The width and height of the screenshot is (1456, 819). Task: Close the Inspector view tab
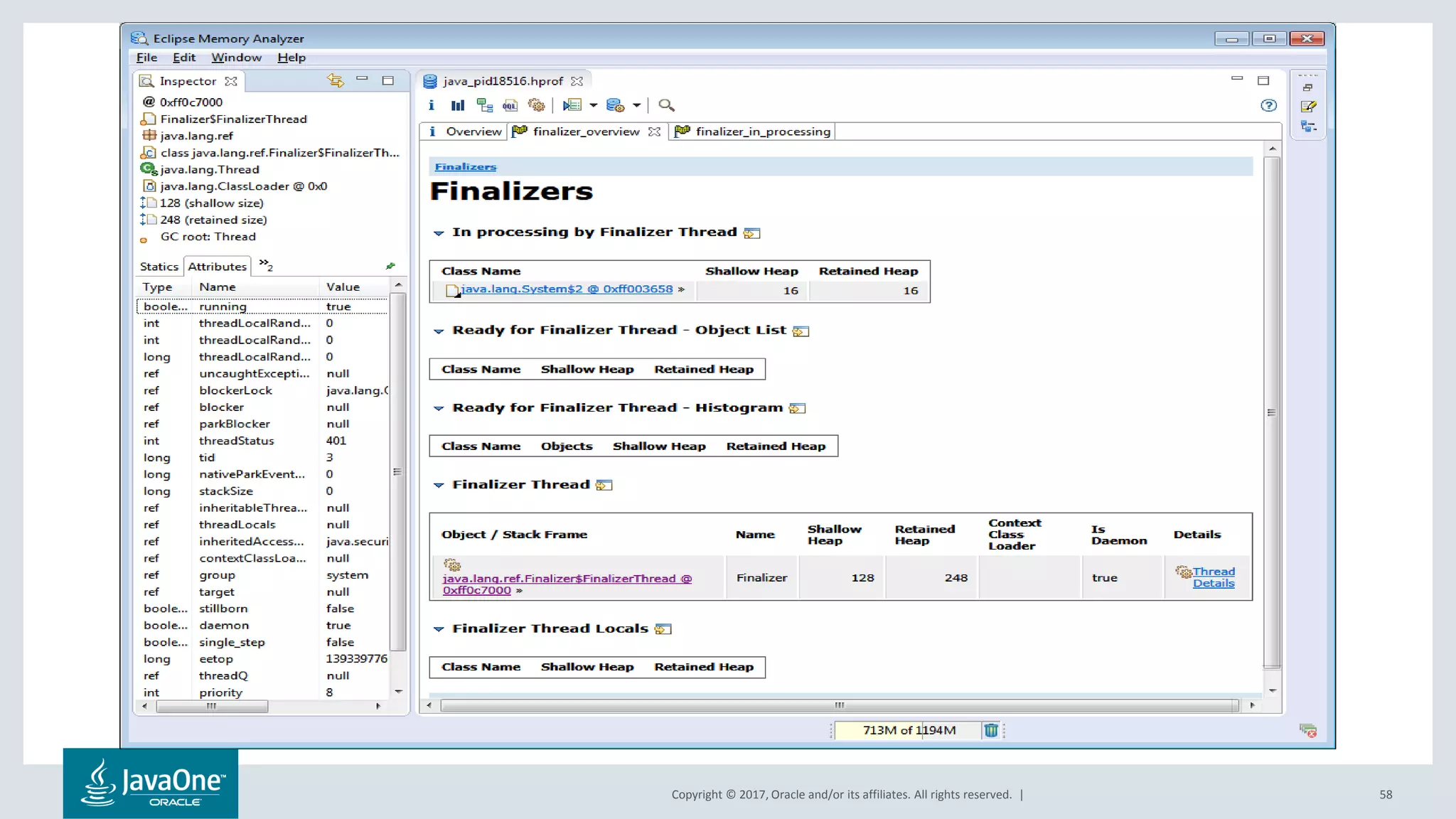(x=230, y=81)
